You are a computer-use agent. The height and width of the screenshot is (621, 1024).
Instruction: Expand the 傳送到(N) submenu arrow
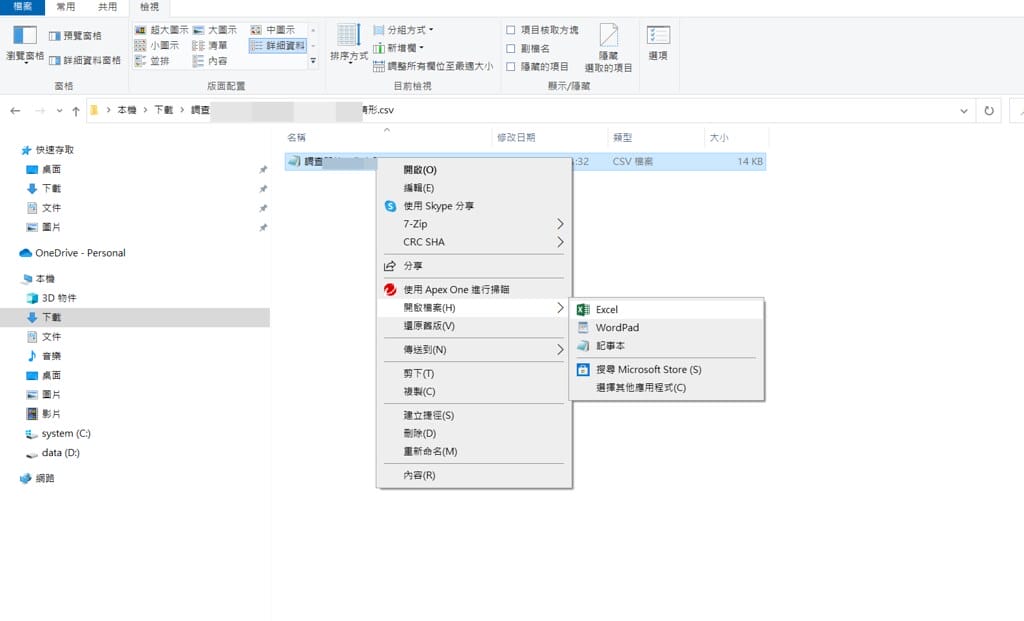(x=560, y=350)
